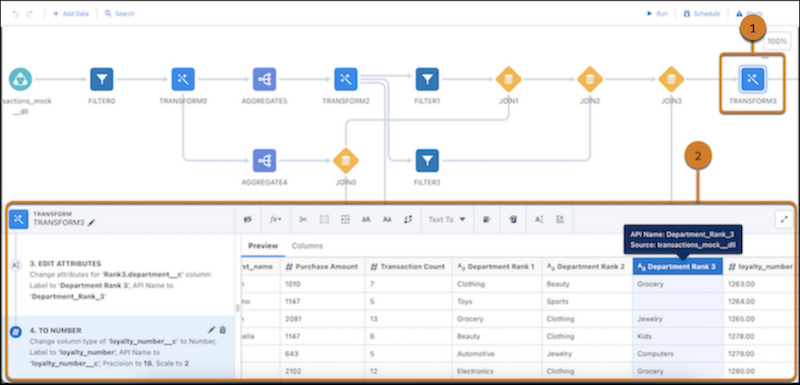Select the Department Rank 1 column header
Image resolution: width=800 pixels, height=385 pixels.
tap(496, 266)
